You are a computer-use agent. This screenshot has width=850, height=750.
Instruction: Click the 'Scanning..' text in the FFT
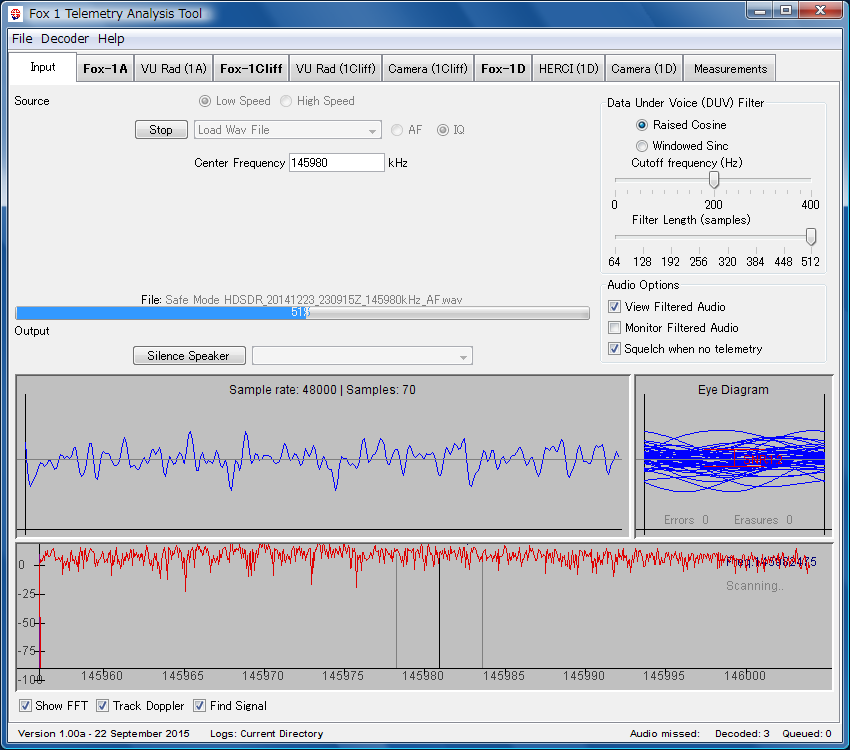point(755,586)
